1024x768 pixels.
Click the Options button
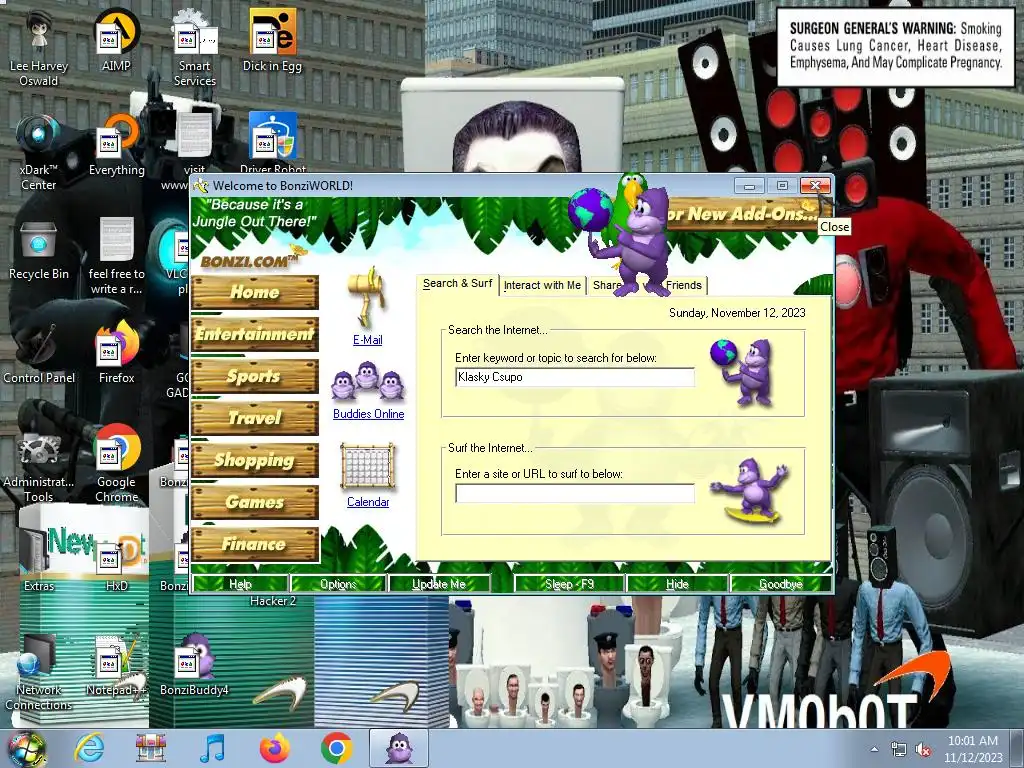coord(338,584)
